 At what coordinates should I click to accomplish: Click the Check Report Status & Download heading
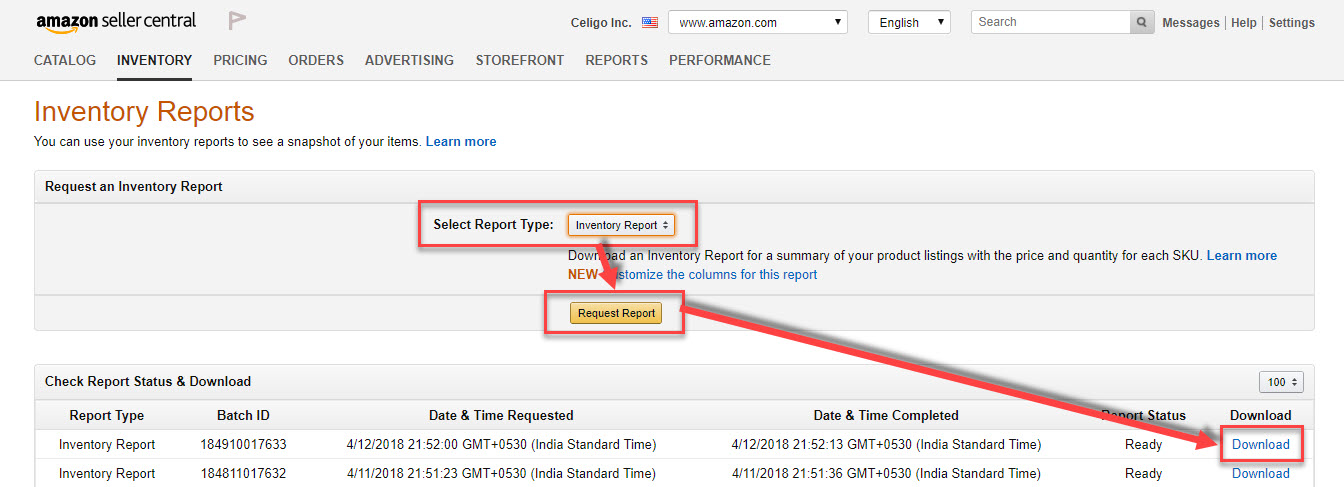click(x=148, y=381)
